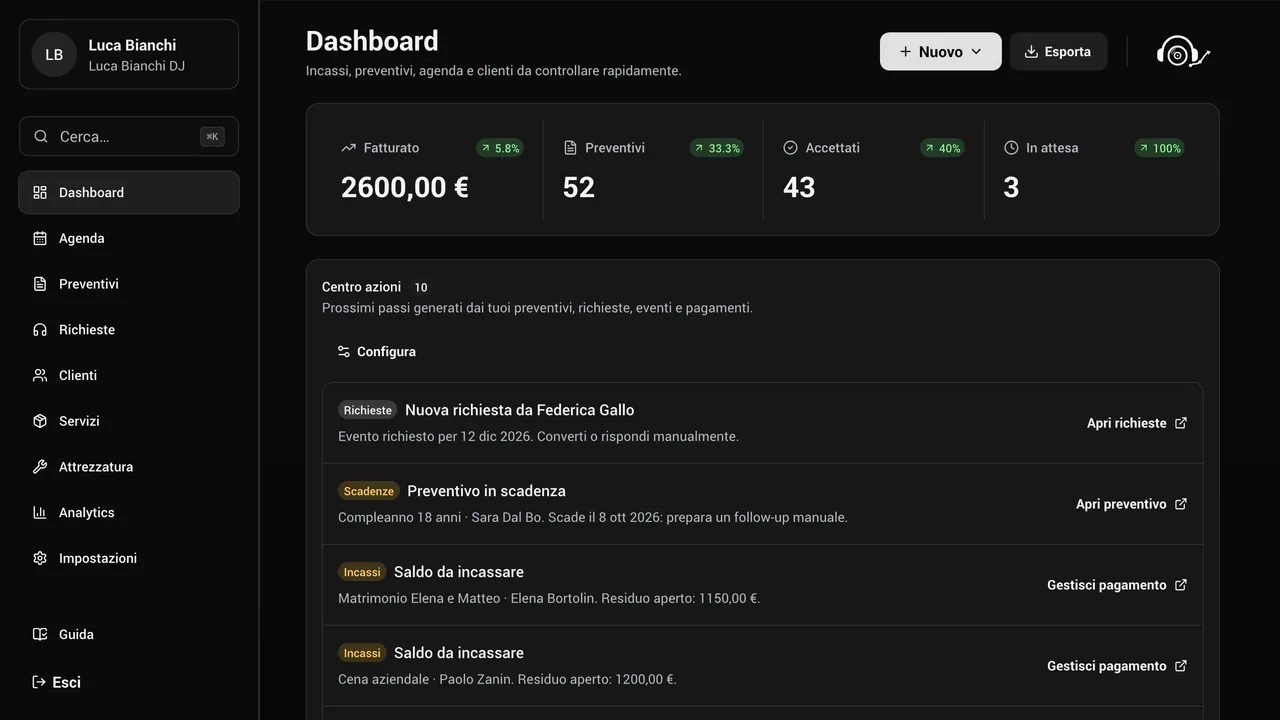Click the Preventivi card document icon
1280x720 pixels.
point(570,148)
